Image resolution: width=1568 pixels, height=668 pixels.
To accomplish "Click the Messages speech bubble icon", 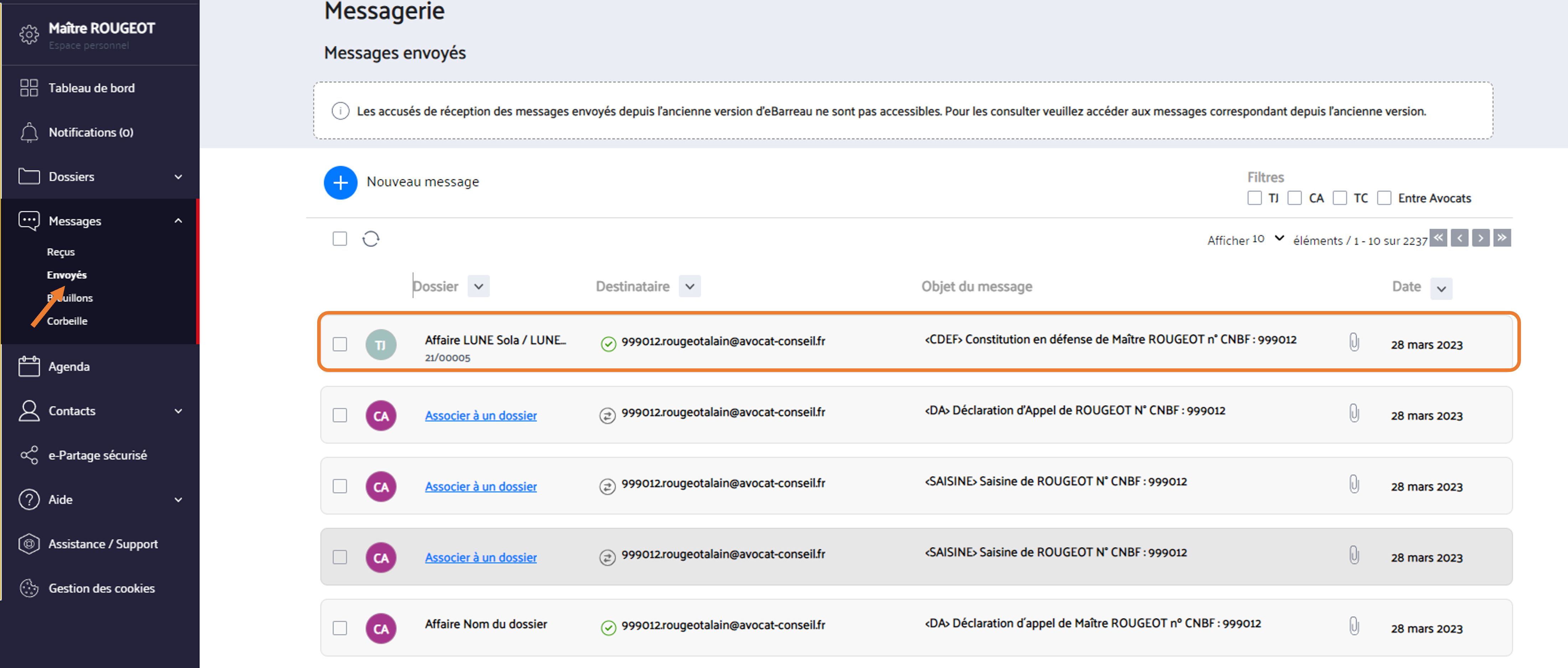I will [29, 221].
